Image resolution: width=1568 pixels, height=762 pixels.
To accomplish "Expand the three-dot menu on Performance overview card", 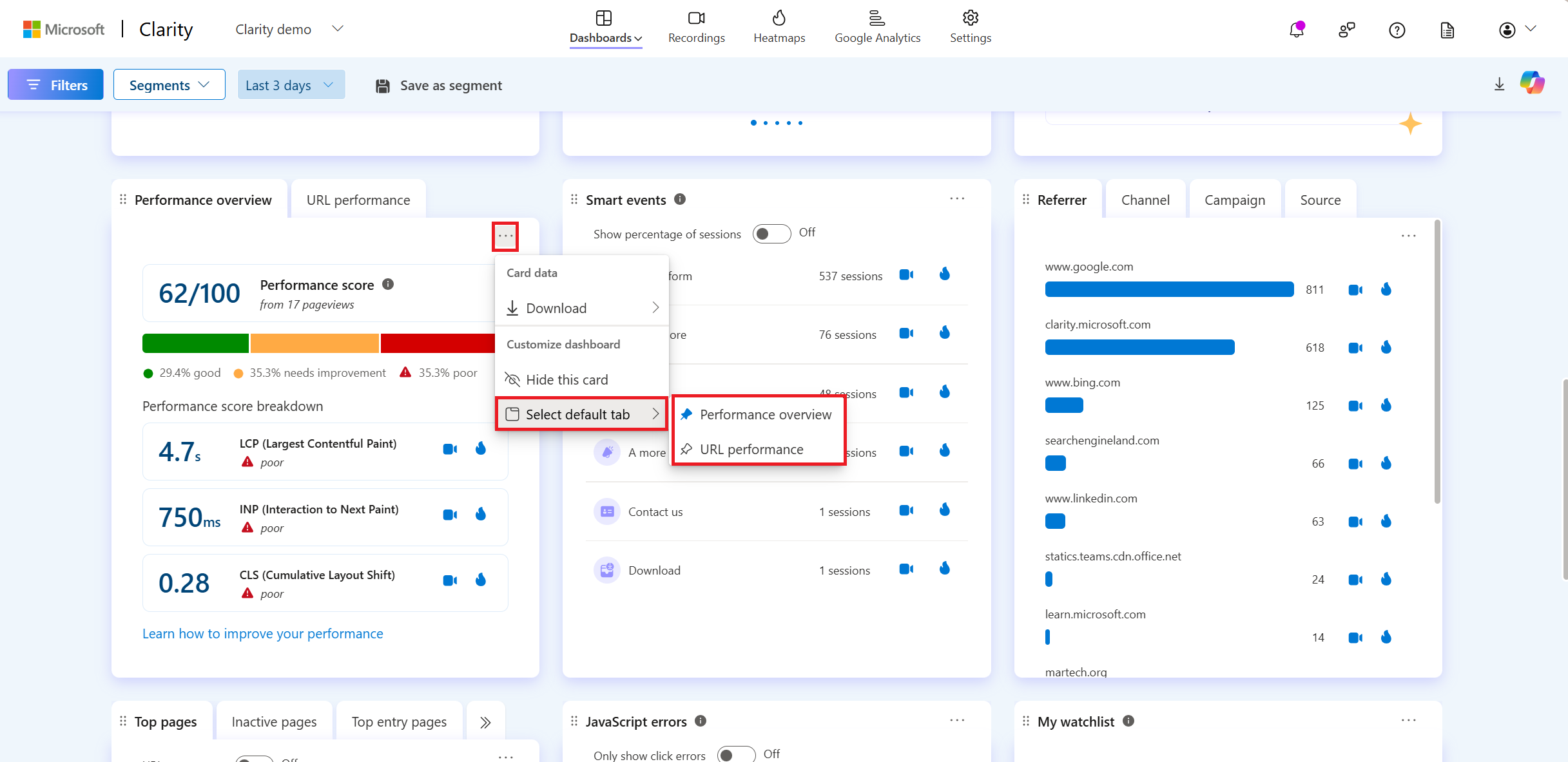I will [506, 236].
